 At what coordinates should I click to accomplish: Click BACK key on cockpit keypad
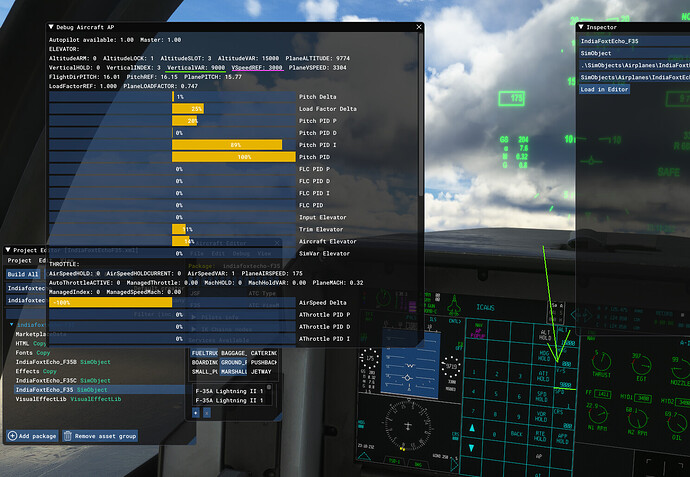point(517,434)
